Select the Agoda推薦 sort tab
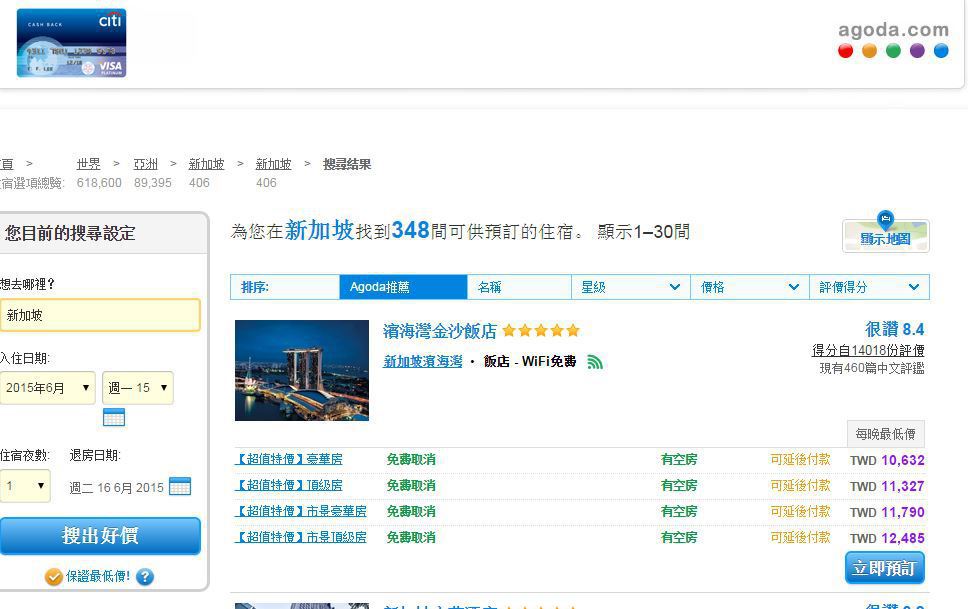The height and width of the screenshot is (609, 980). (403, 287)
